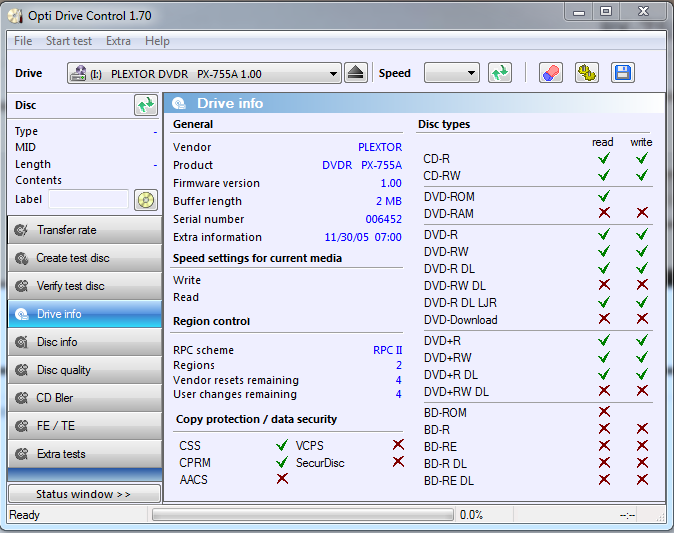Click the 0.0% progress percentage
The height and width of the screenshot is (533, 674).
pyautogui.click(x=472, y=515)
